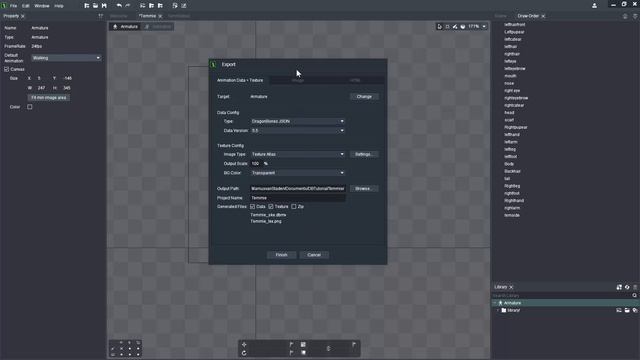Open the Data Version dropdown

click(298, 131)
